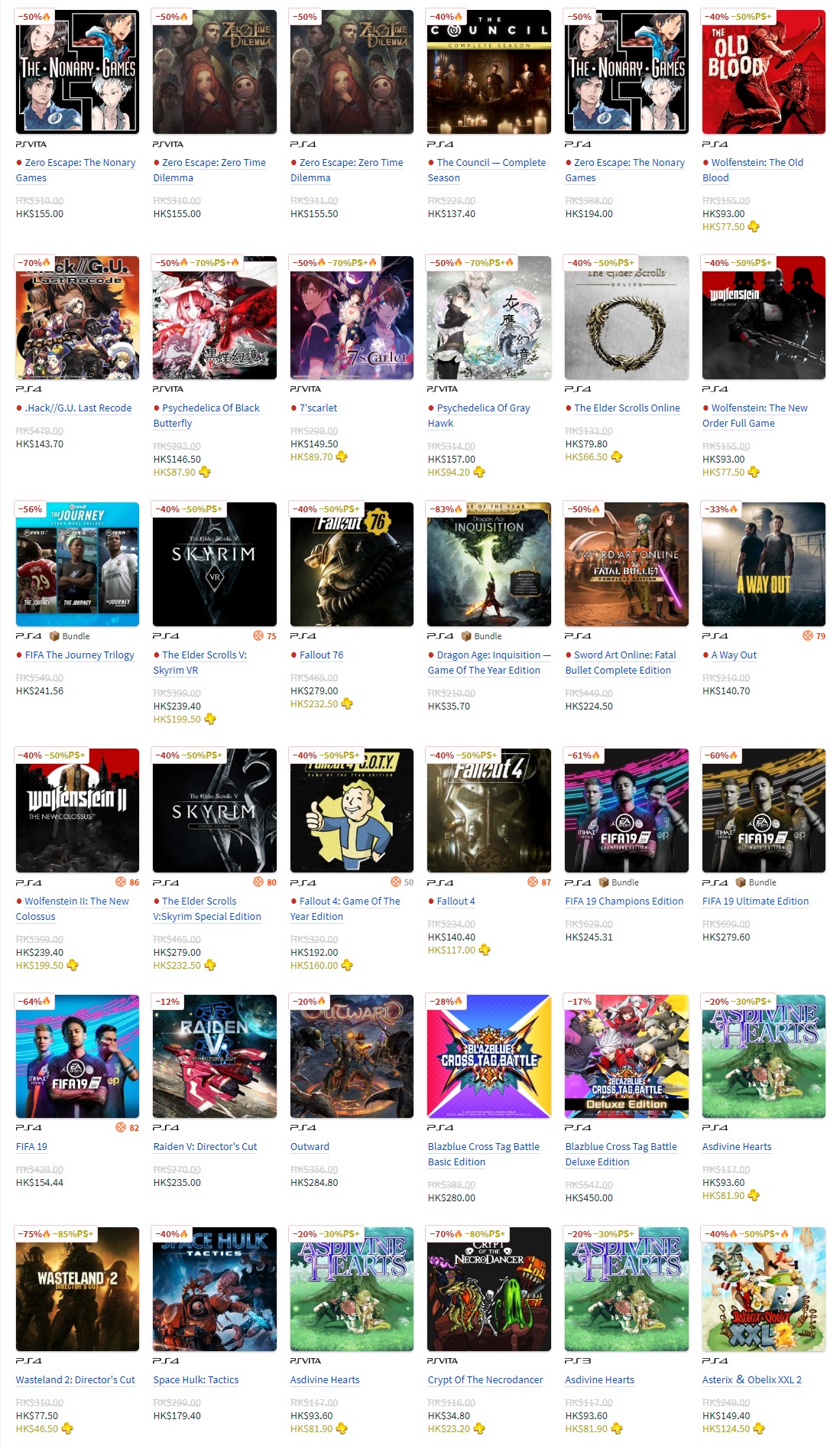
Task: Click the 7'scarlet cover thumbnail
Action: [352, 318]
